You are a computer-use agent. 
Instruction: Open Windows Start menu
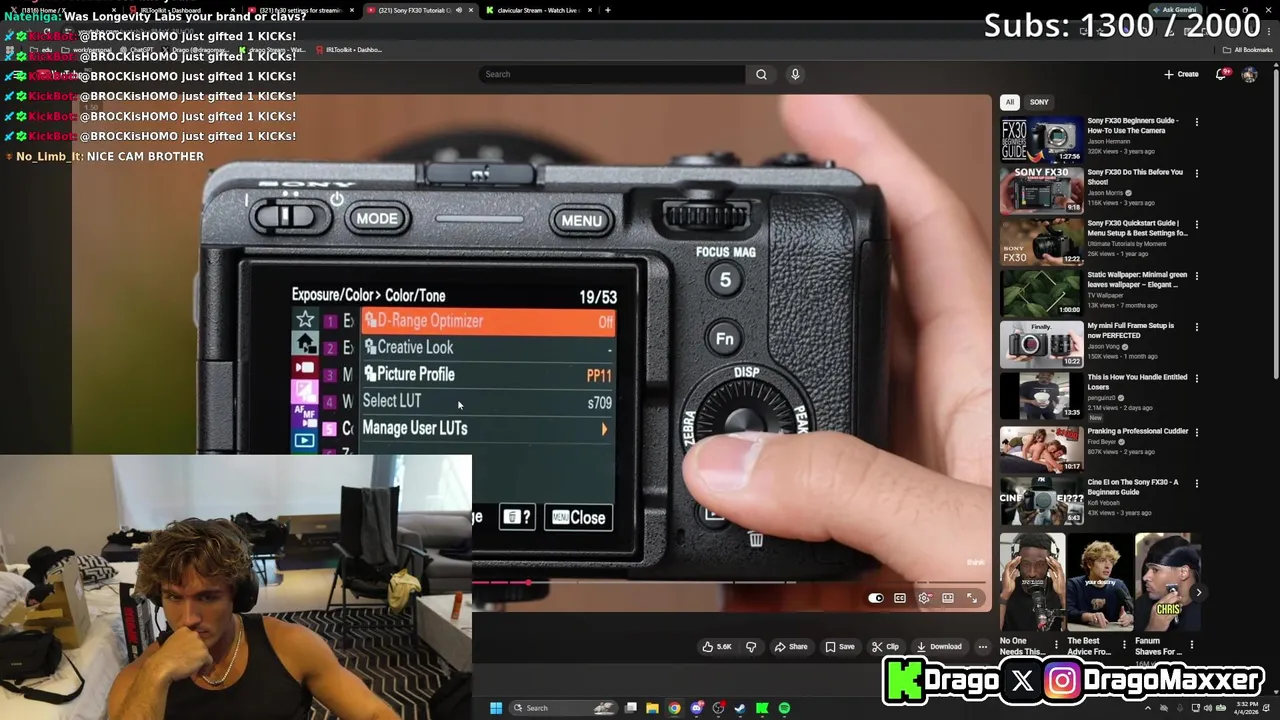pyautogui.click(x=496, y=708)
